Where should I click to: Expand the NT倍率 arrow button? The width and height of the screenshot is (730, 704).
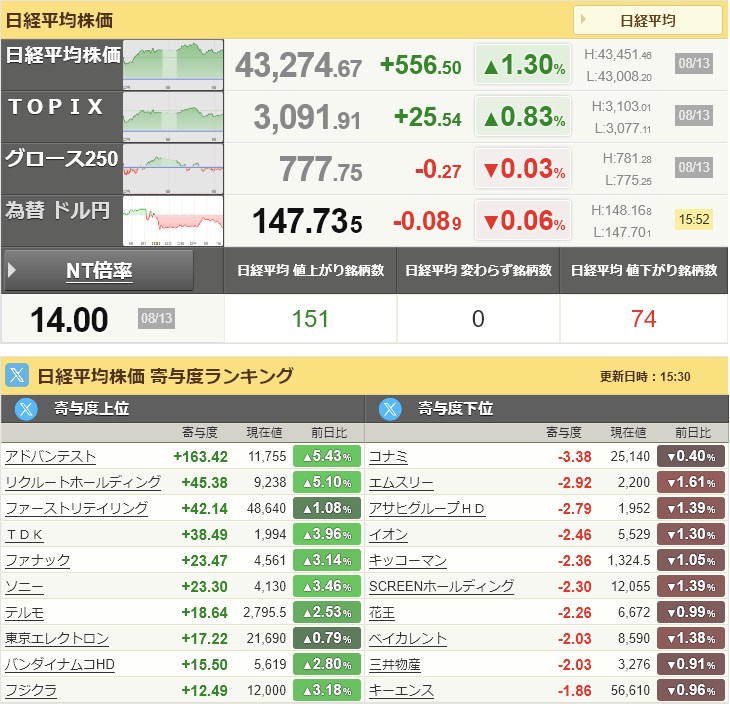point(98,271)
